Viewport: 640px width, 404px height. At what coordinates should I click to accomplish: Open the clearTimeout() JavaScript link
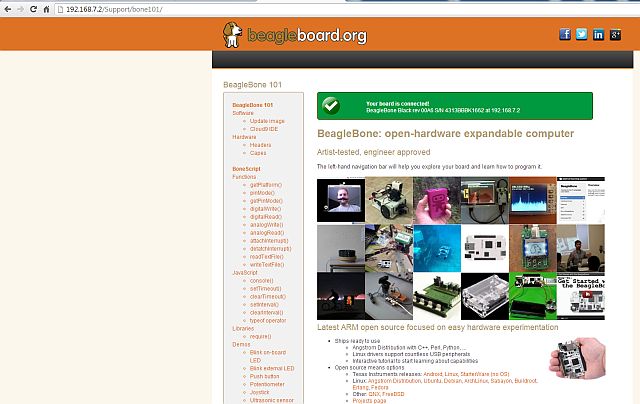[268, 297]
